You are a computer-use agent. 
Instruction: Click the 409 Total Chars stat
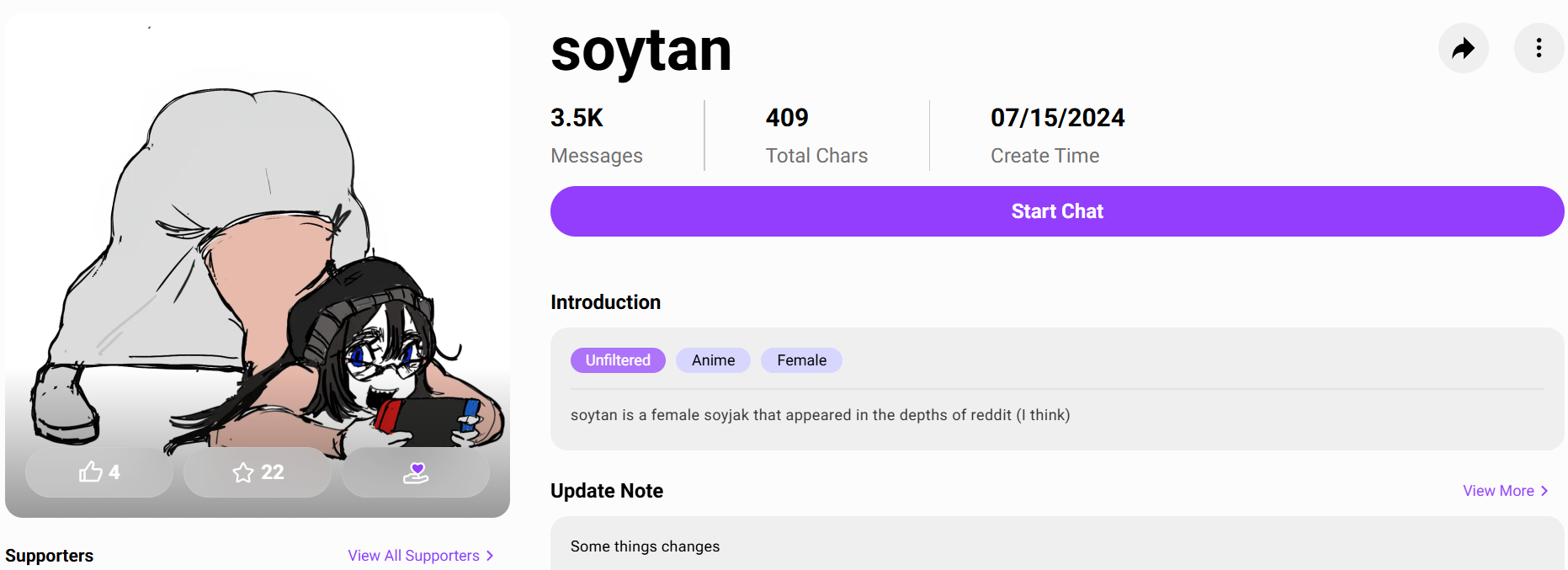(x=816, y=135)
